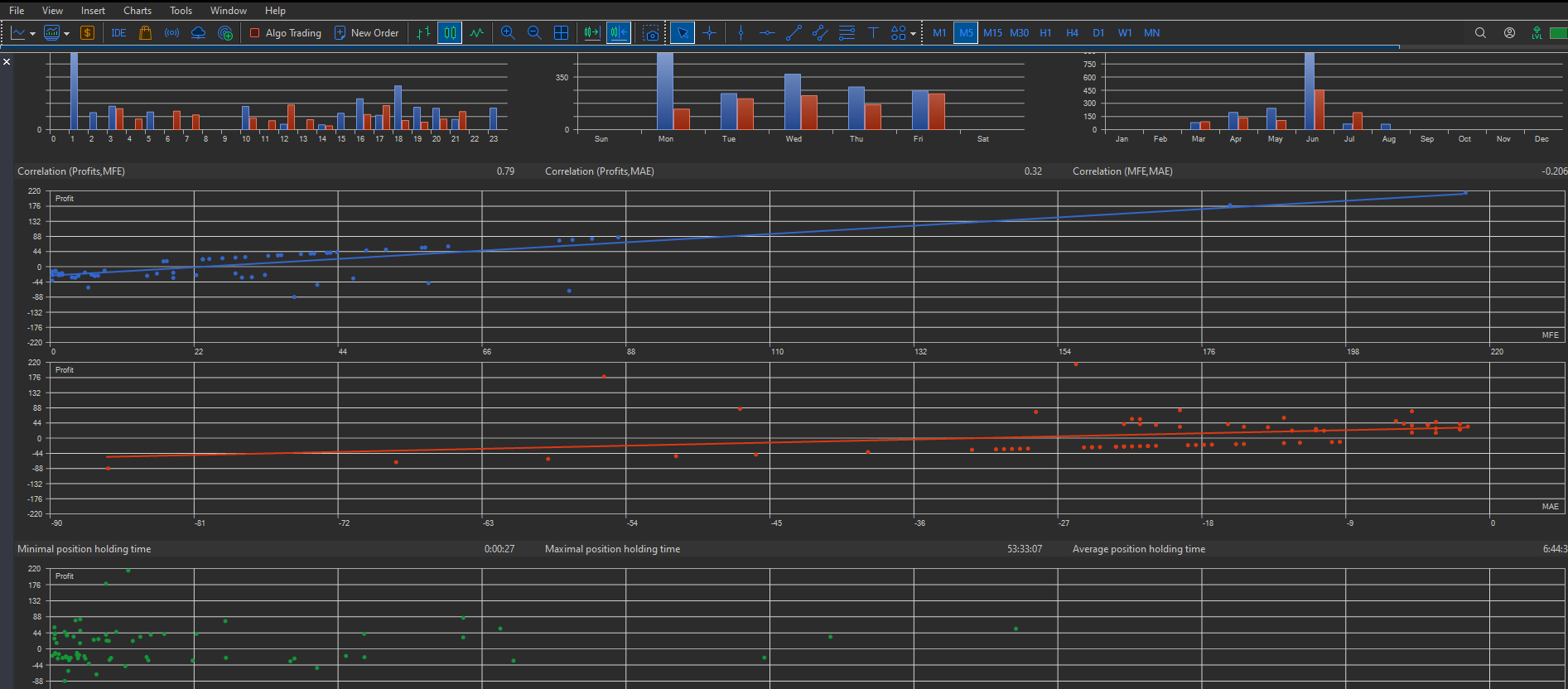
Task: Click the zoom out magnifier
Action: [534, 33]
